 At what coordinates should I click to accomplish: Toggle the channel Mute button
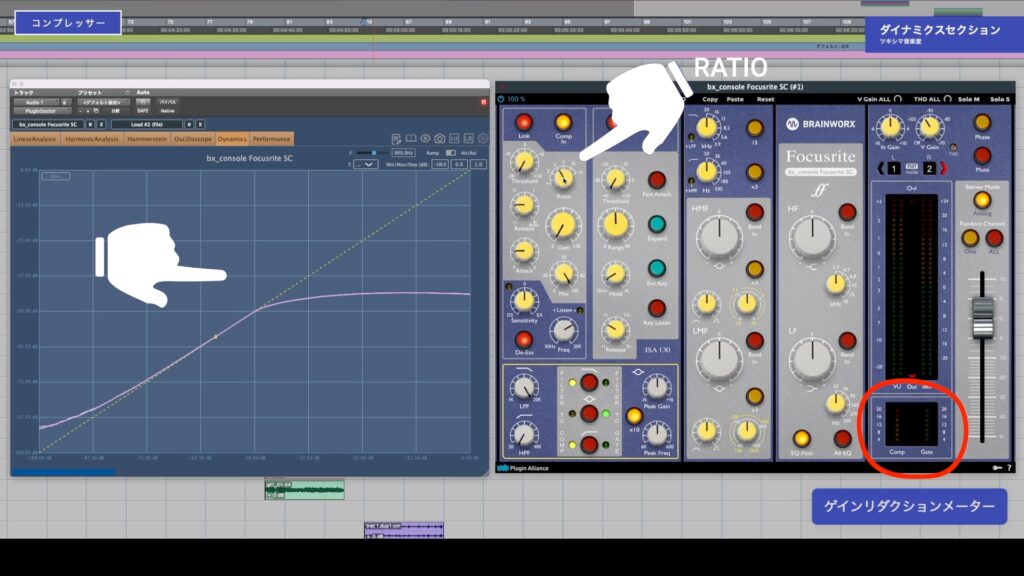pos(982,155)
